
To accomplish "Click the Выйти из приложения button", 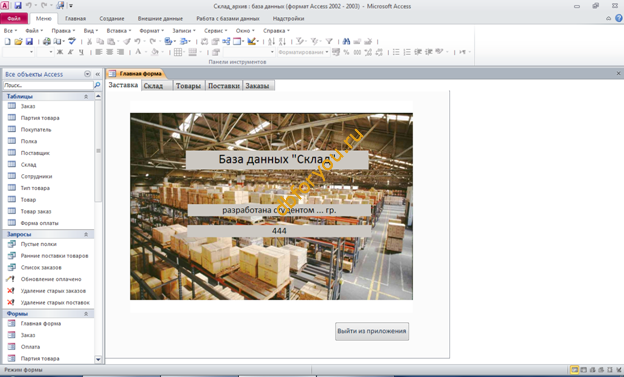I will coord(372,331).
